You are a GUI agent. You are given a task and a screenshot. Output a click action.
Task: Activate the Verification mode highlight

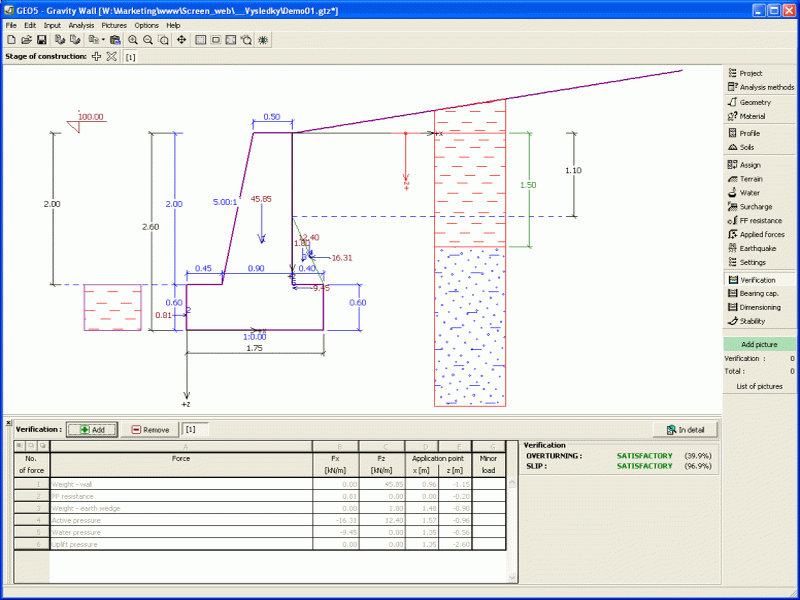pos(758,279)
